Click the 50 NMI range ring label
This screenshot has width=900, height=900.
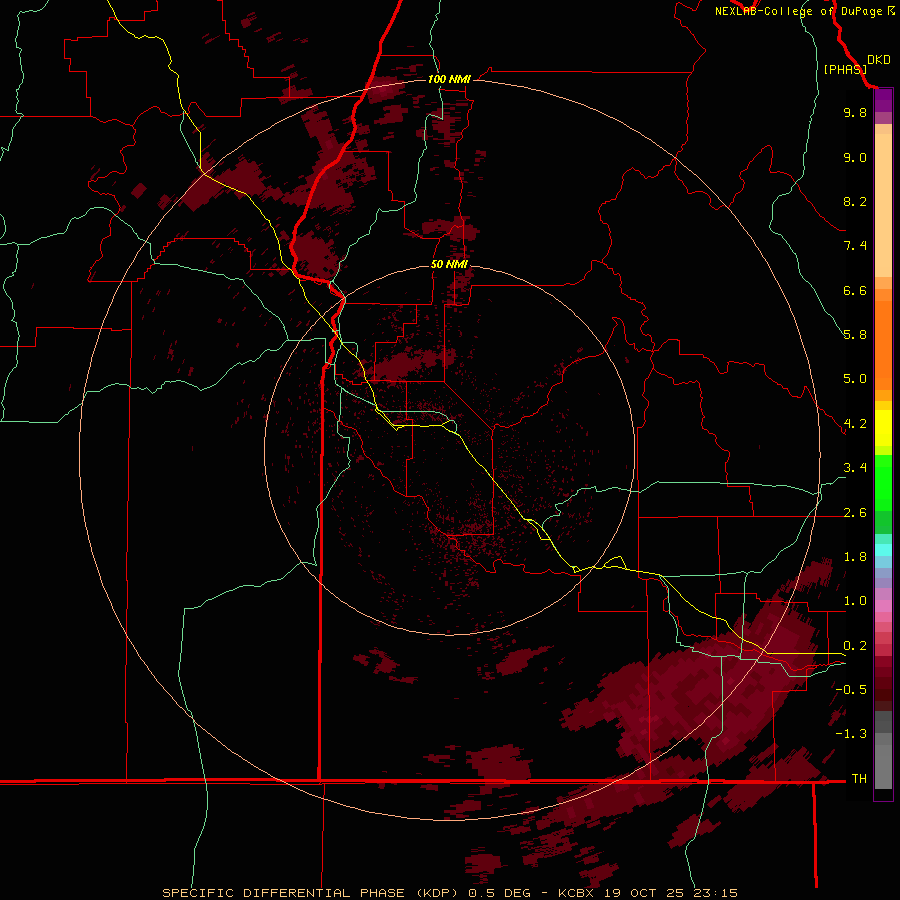coord(449,264)
